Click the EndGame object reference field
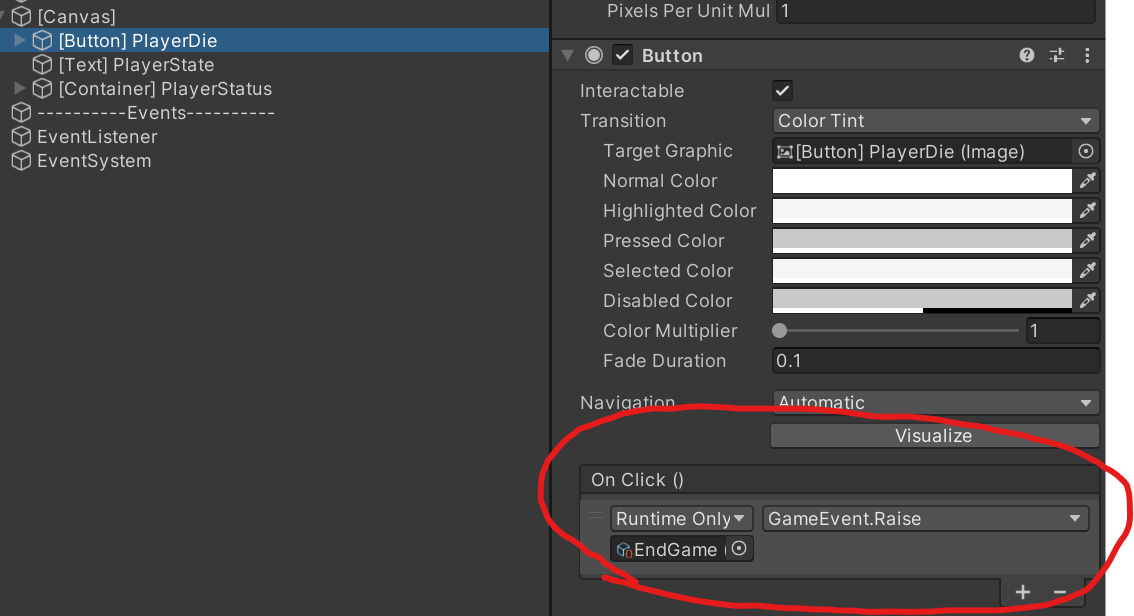Screen dimensions: 1134x616 pyautogui.click(x=669, y=549)
